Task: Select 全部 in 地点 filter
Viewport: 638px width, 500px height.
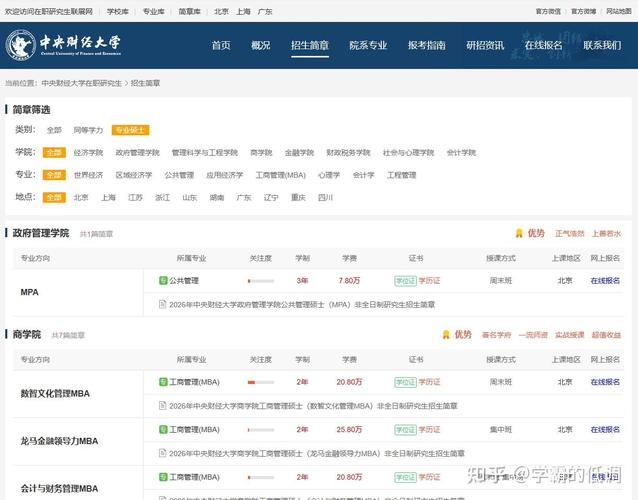Action: click(x=54, y=197)
